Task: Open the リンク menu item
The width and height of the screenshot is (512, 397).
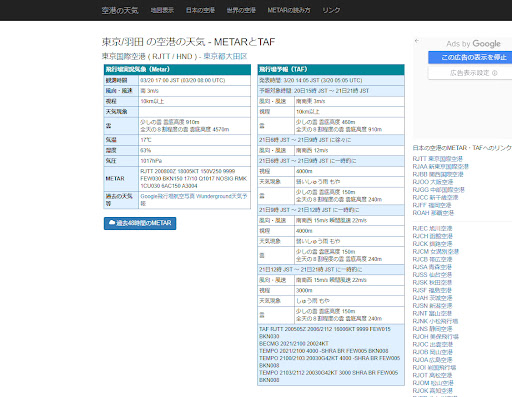Action: pyautogui.click(x=331, y=10)
